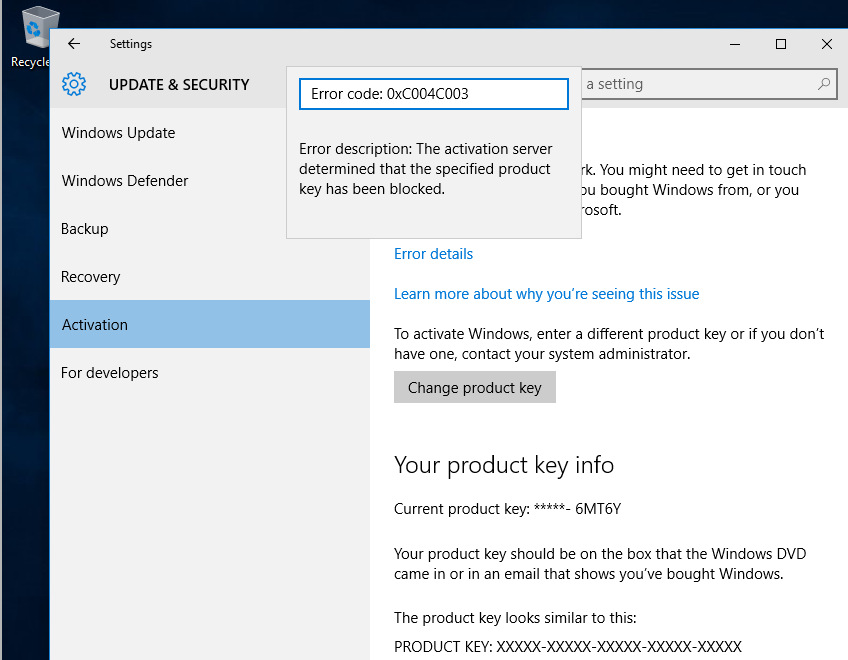Click the search magnifier icon
Viewport: 848px width, 660px height.
(824, 84)
